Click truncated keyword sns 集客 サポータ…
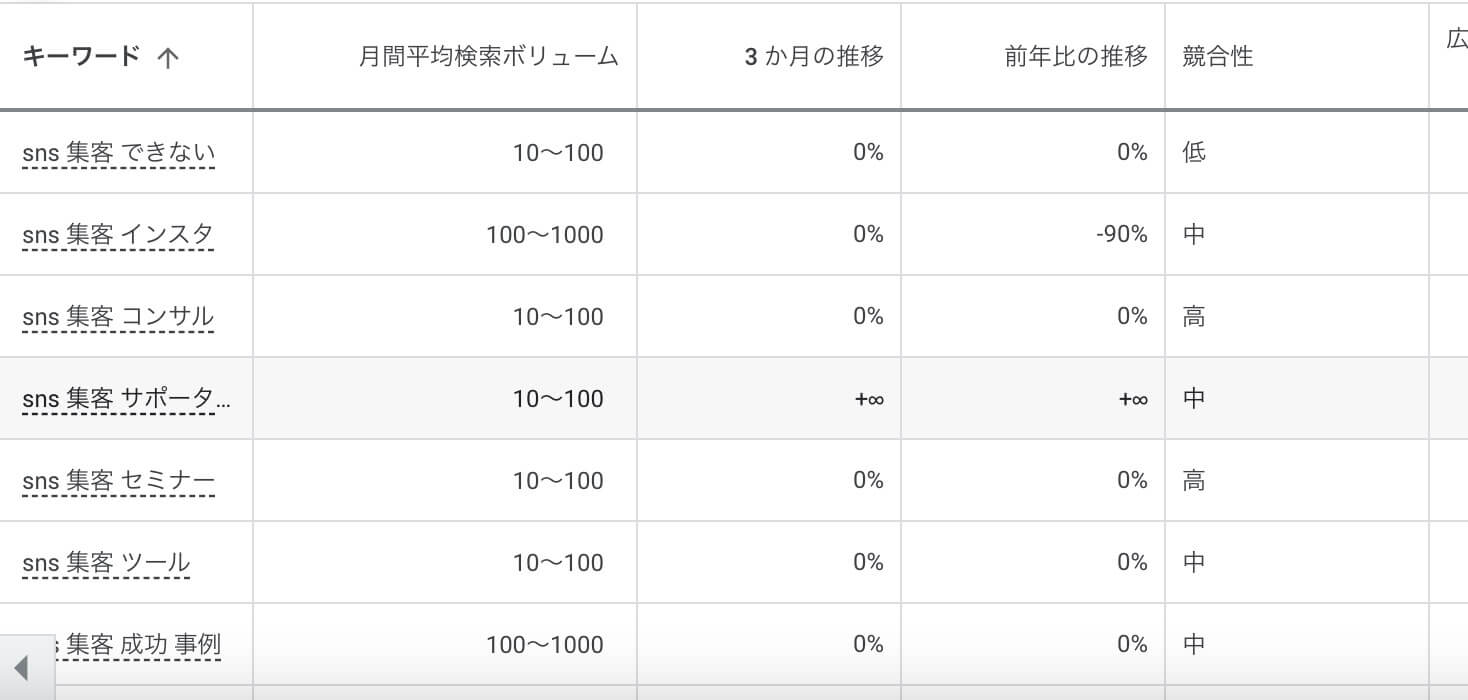Screen dimensions: 1468x700 pos(126,399)
